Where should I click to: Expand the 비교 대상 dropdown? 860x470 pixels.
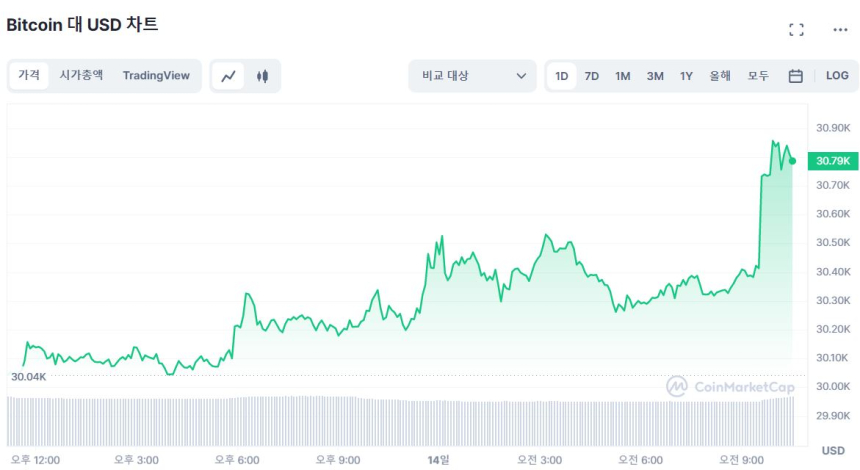472,76
